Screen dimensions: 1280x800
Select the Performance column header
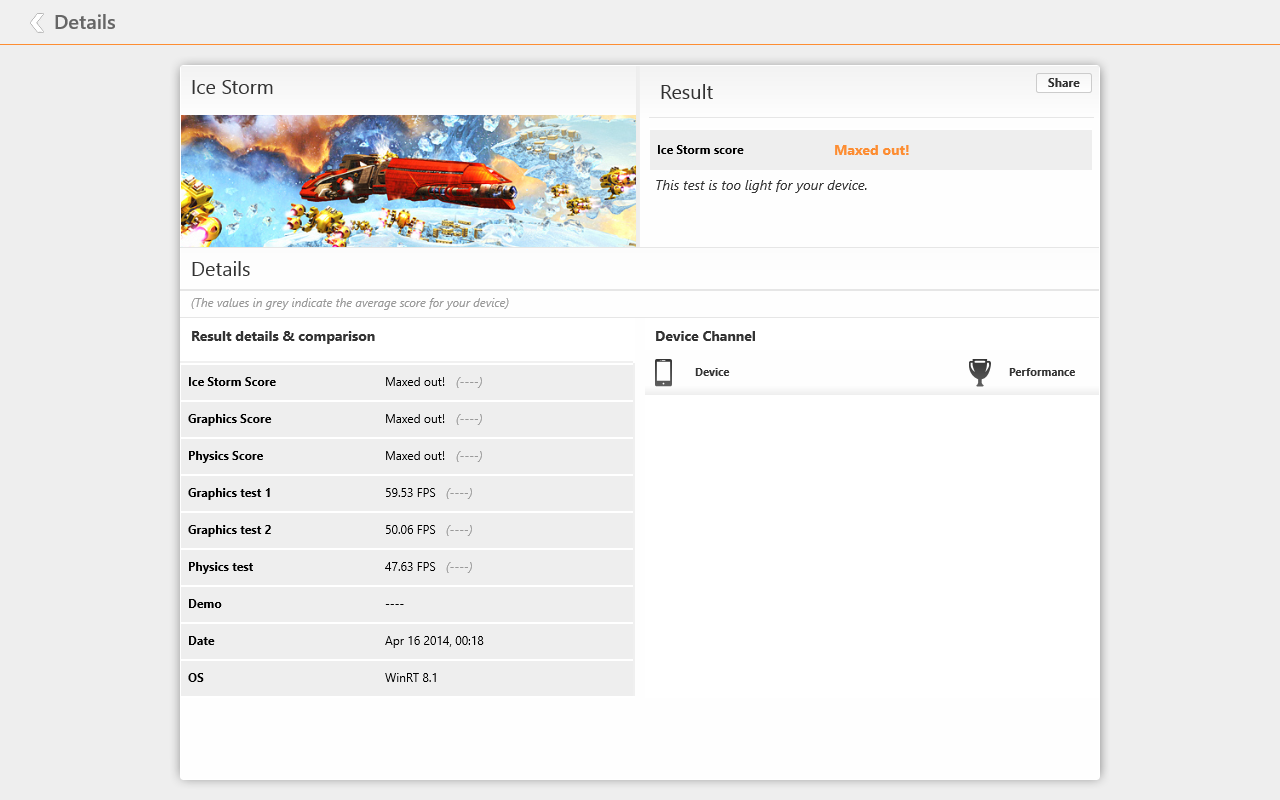coord(1042,372)
